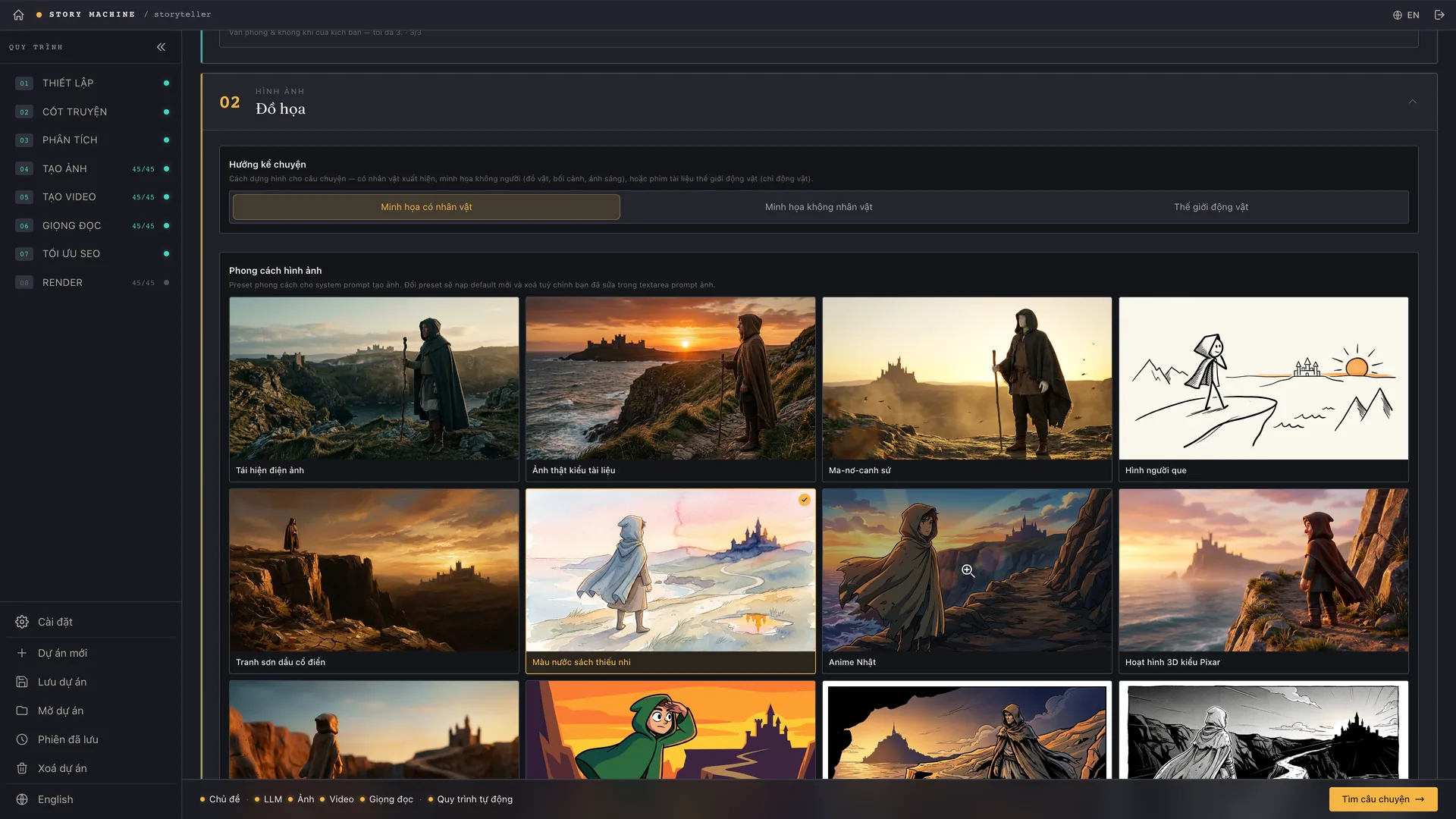This screenshot has width=1456, height=819.
Task: Click the Hướng kể chuyện heading
Action: tap(268, 165)
